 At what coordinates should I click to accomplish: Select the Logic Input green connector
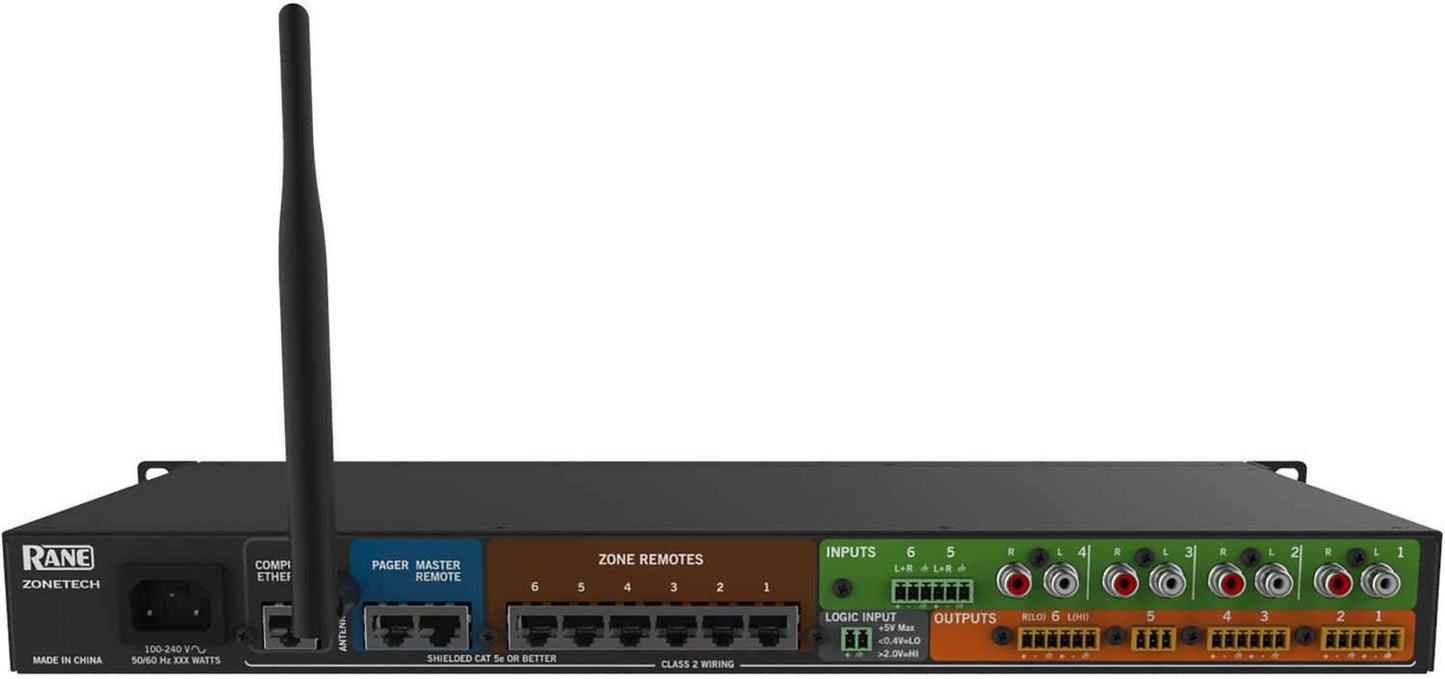pos(855,637)
